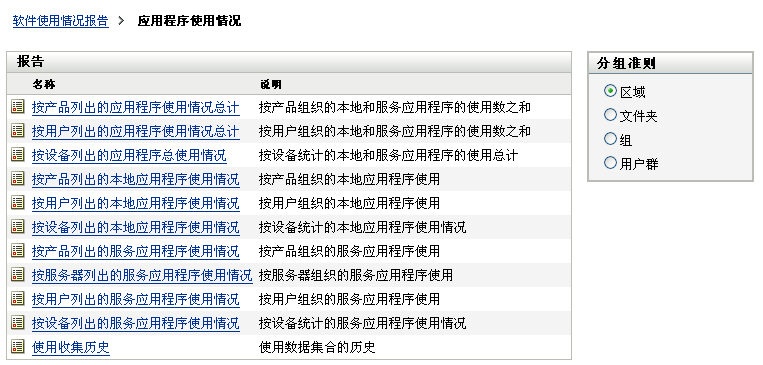763x365 pixels.
Task: Click report icon beside 按产品列出的本地应用程序使用情况
Action: (x=18, y=179)
